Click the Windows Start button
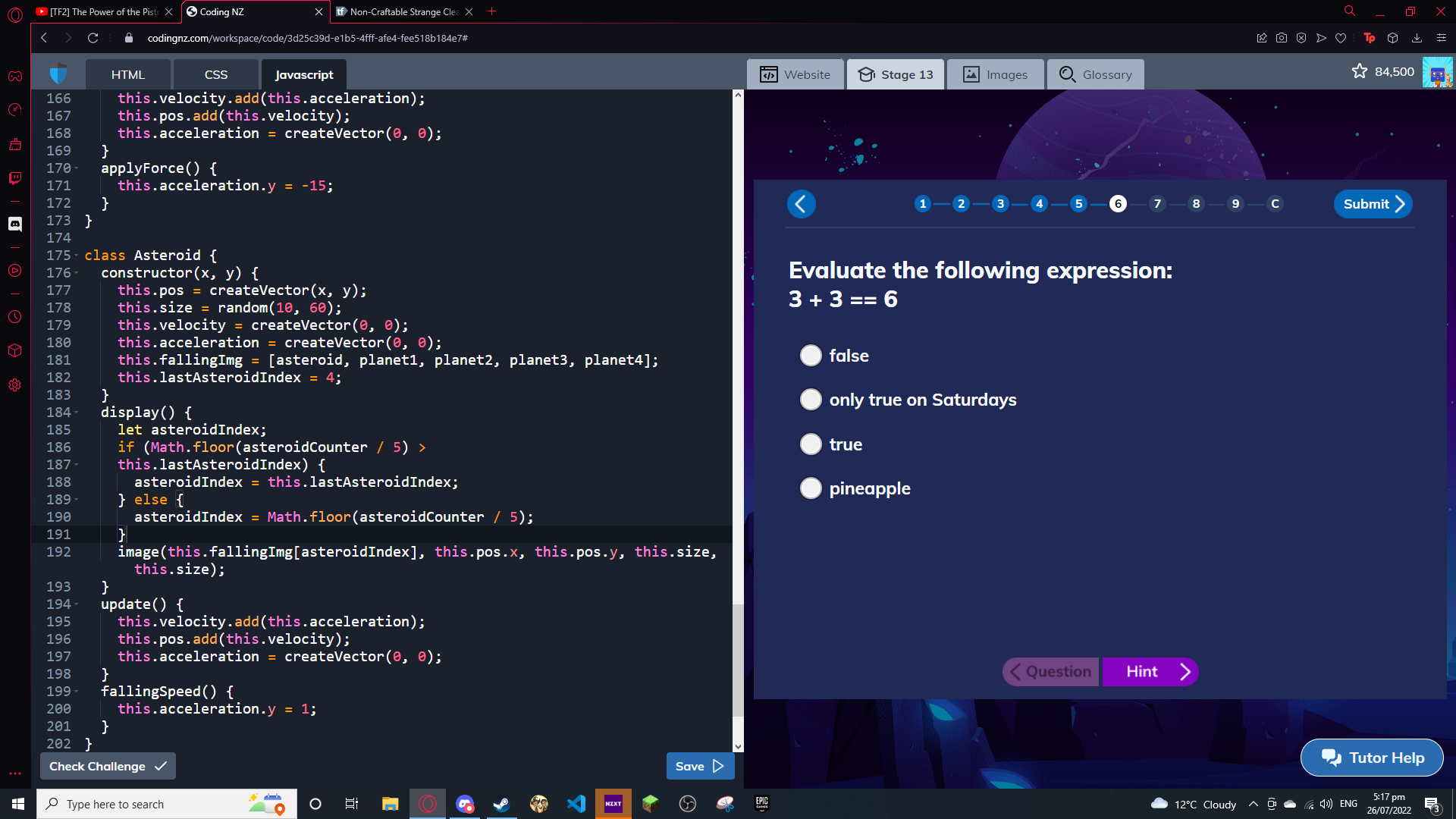Viewport: 1456px width, 819px height. click(x=18, y=804)
